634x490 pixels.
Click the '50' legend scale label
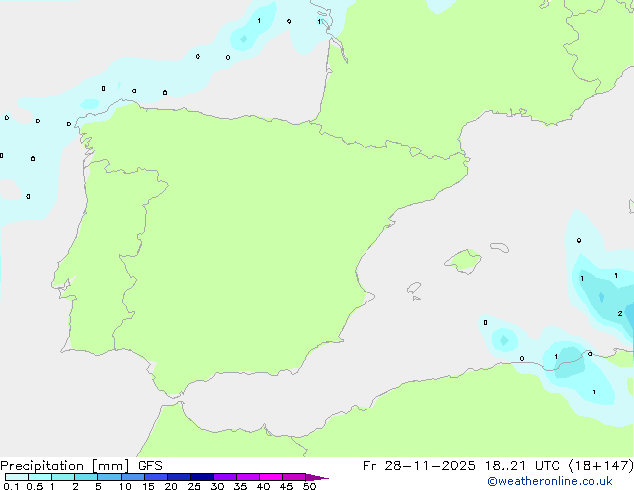pos(309,486)
